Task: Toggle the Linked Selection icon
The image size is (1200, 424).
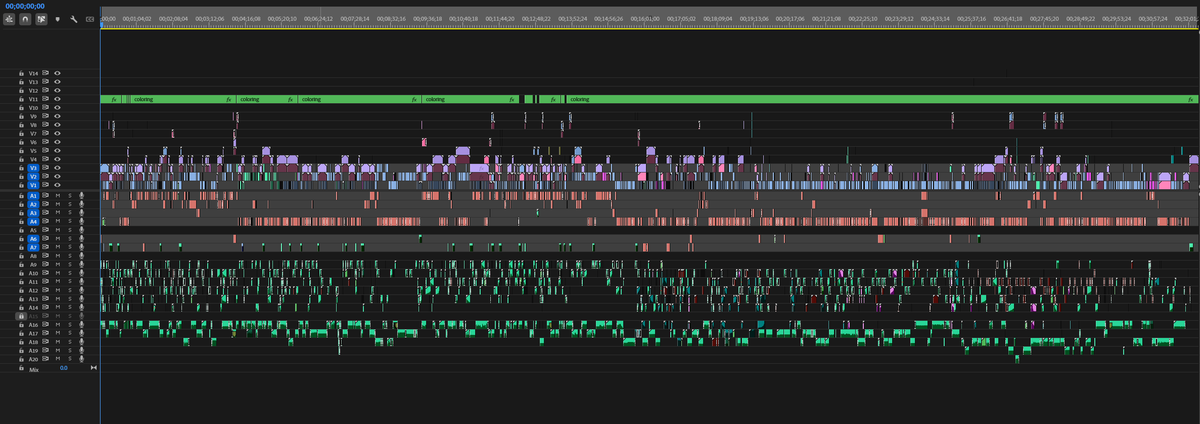Action: tap(41, 18)
